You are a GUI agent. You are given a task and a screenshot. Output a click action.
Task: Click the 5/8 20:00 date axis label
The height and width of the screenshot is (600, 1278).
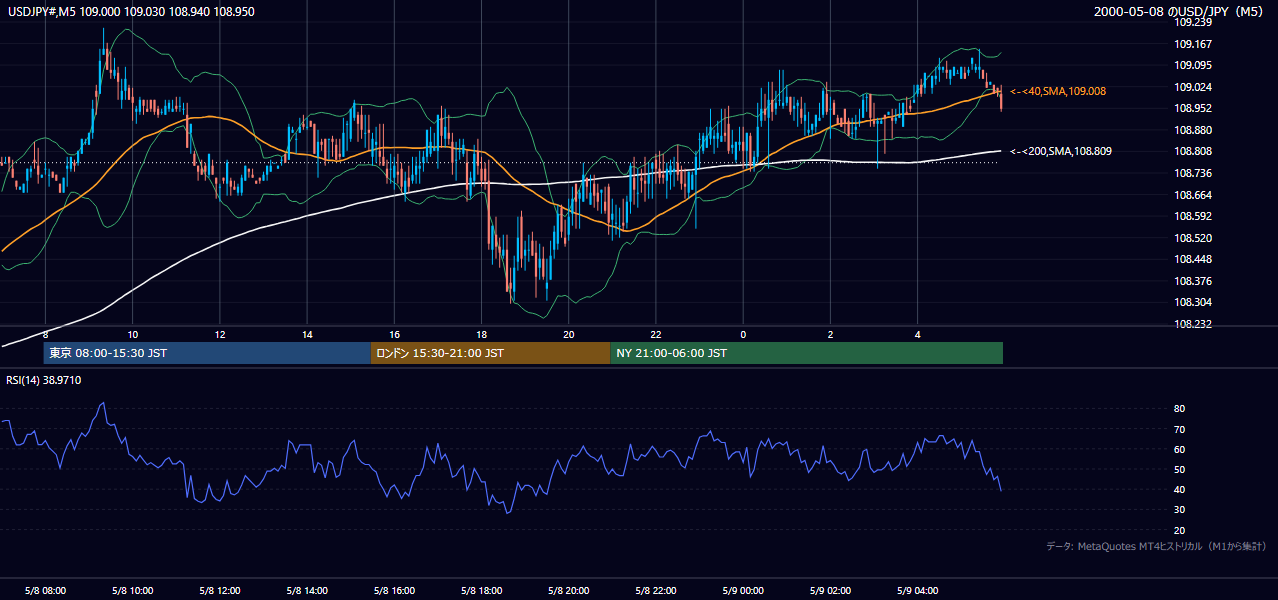tap(569, 590)
